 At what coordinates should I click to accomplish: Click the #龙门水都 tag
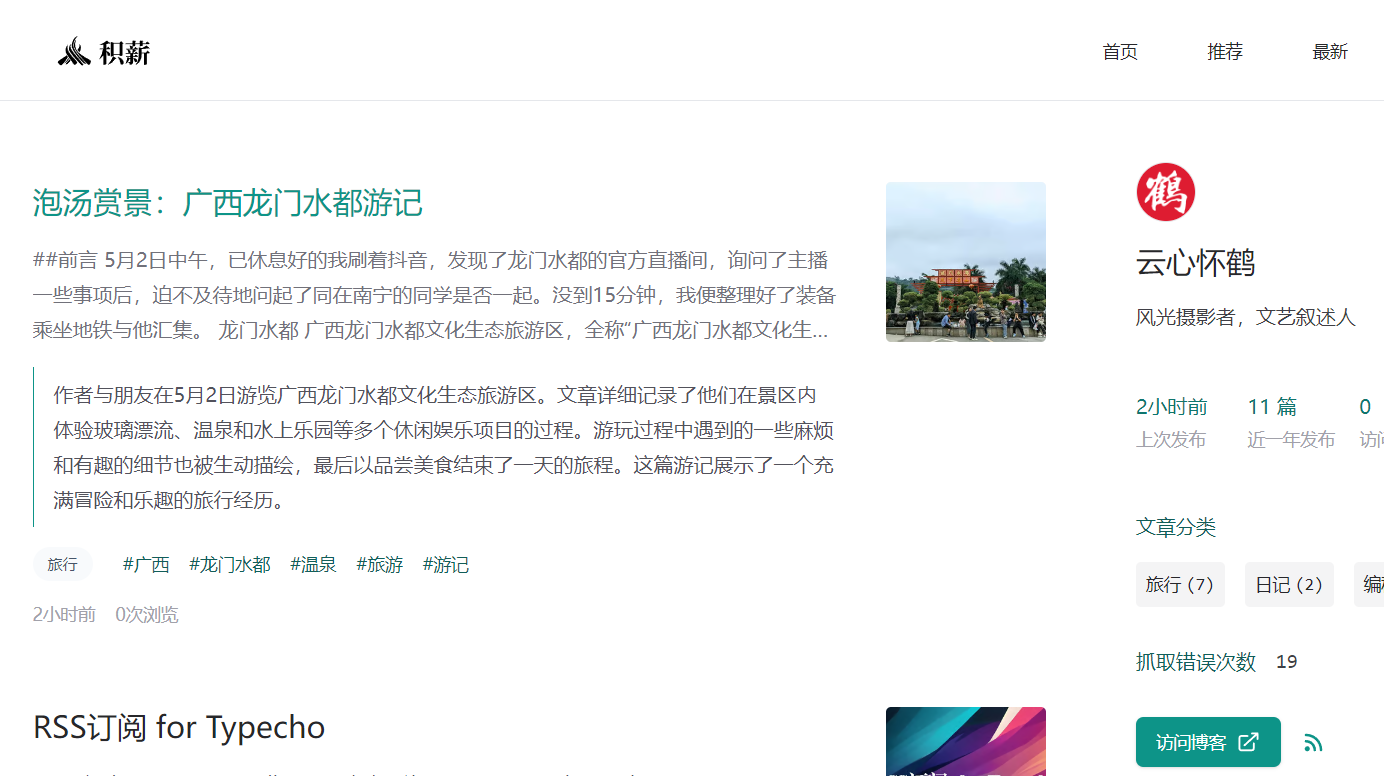[229, 564]
